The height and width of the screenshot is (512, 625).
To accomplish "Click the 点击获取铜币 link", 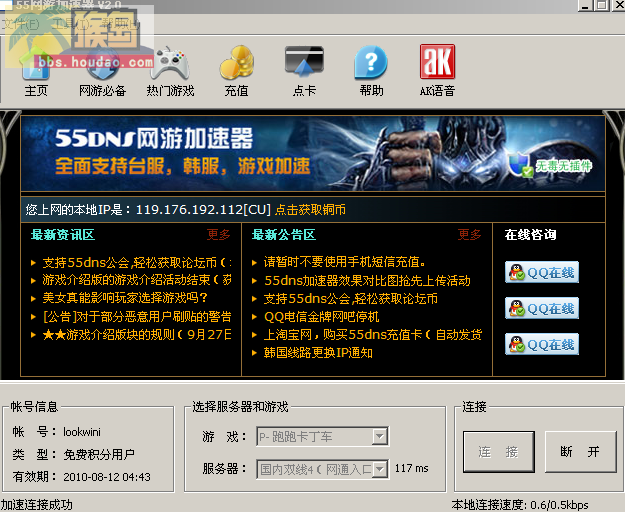I will tap(310, 210).
